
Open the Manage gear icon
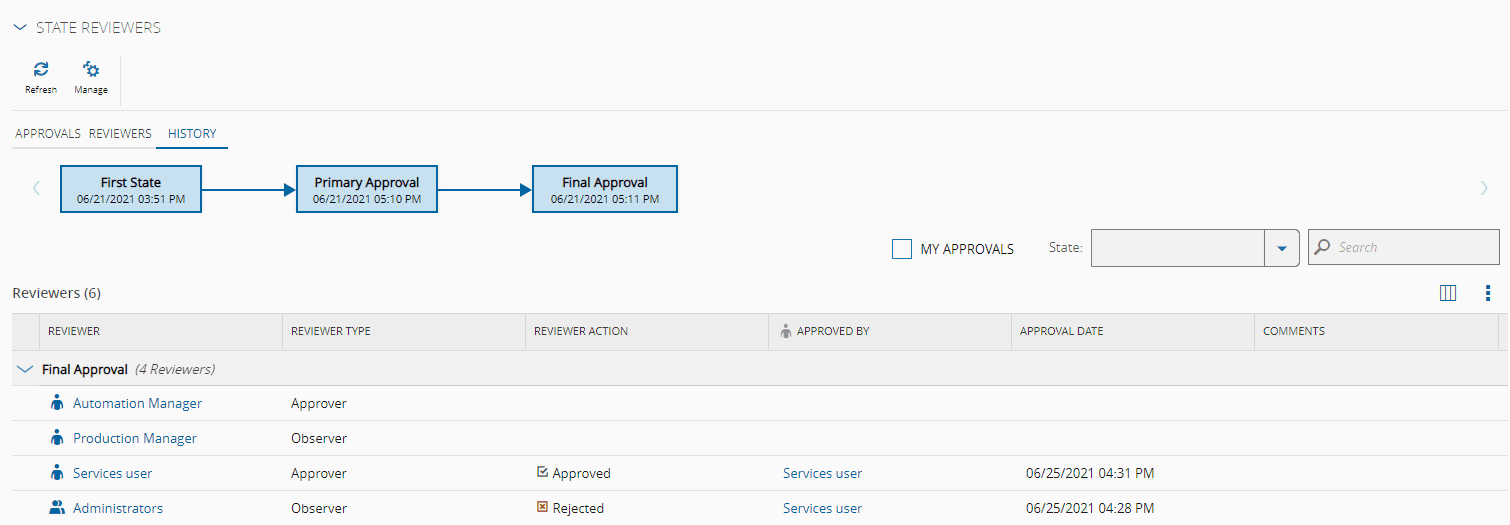coord(91,70)
